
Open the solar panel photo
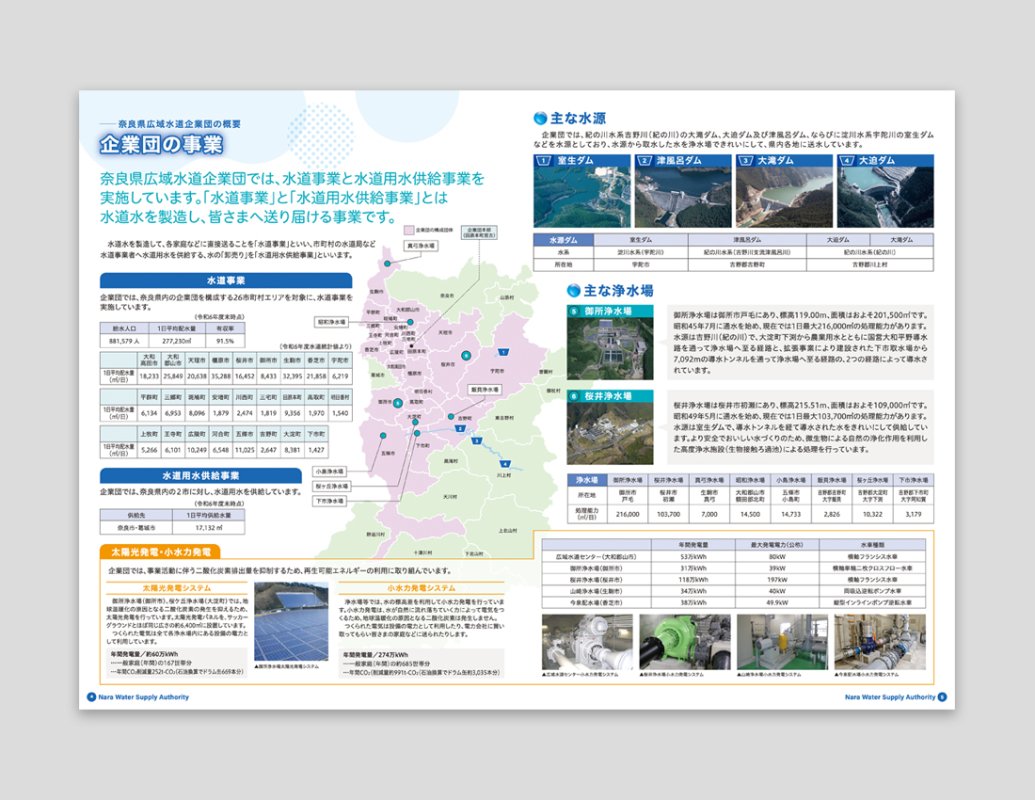coord(291,621)
